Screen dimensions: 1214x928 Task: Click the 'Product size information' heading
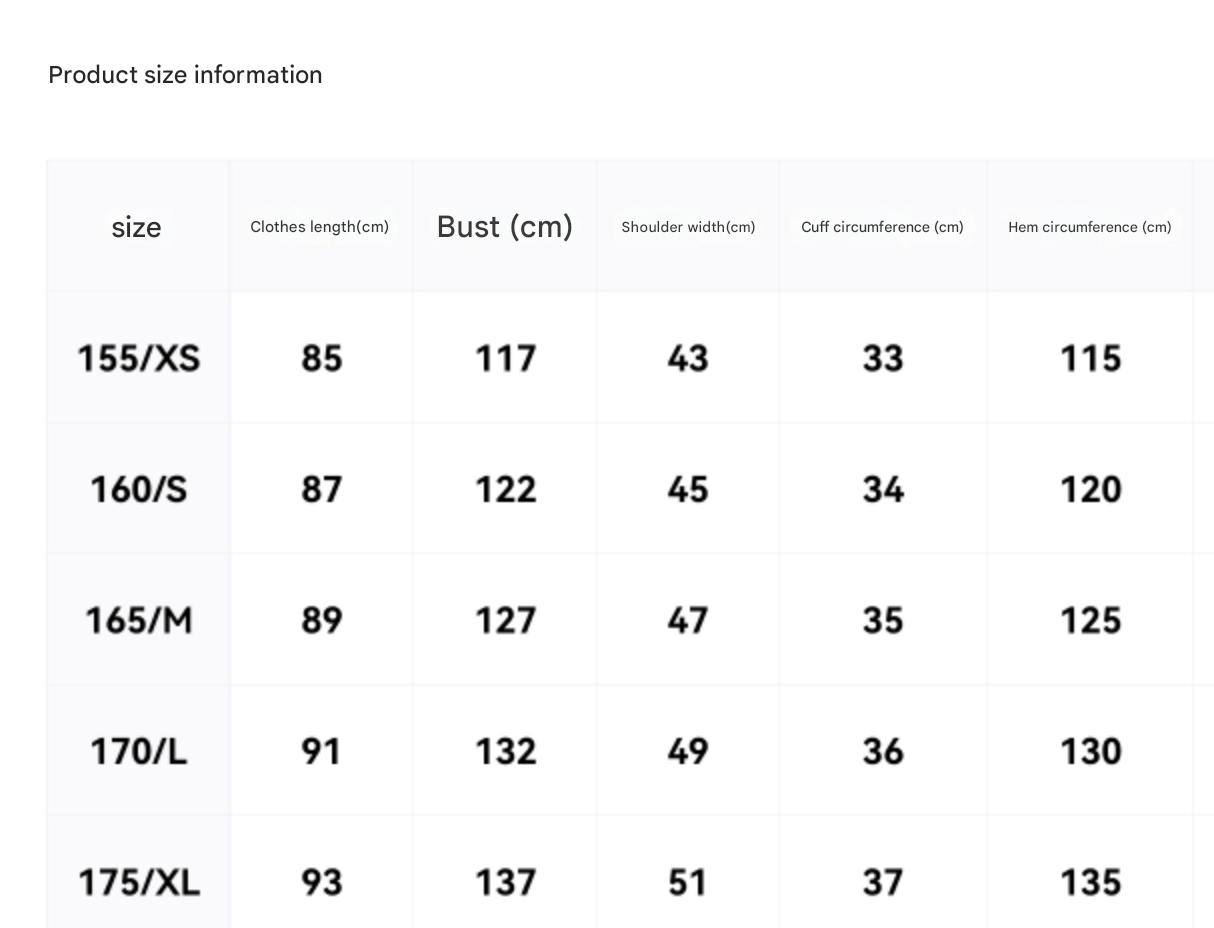coord(185,75)
